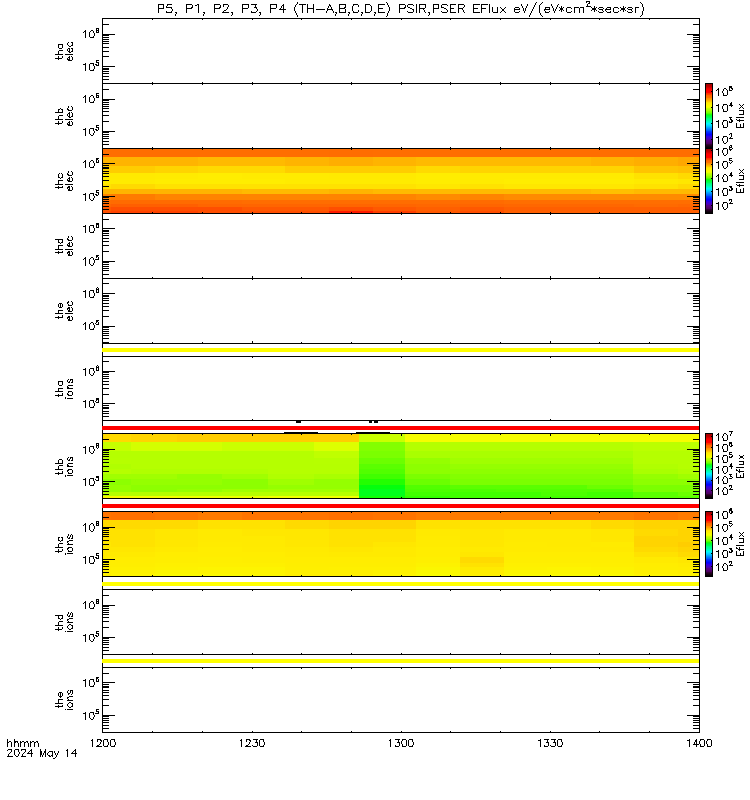Click the red status bar above thc ions panel
750x800 pixels.
click(401, 506)
